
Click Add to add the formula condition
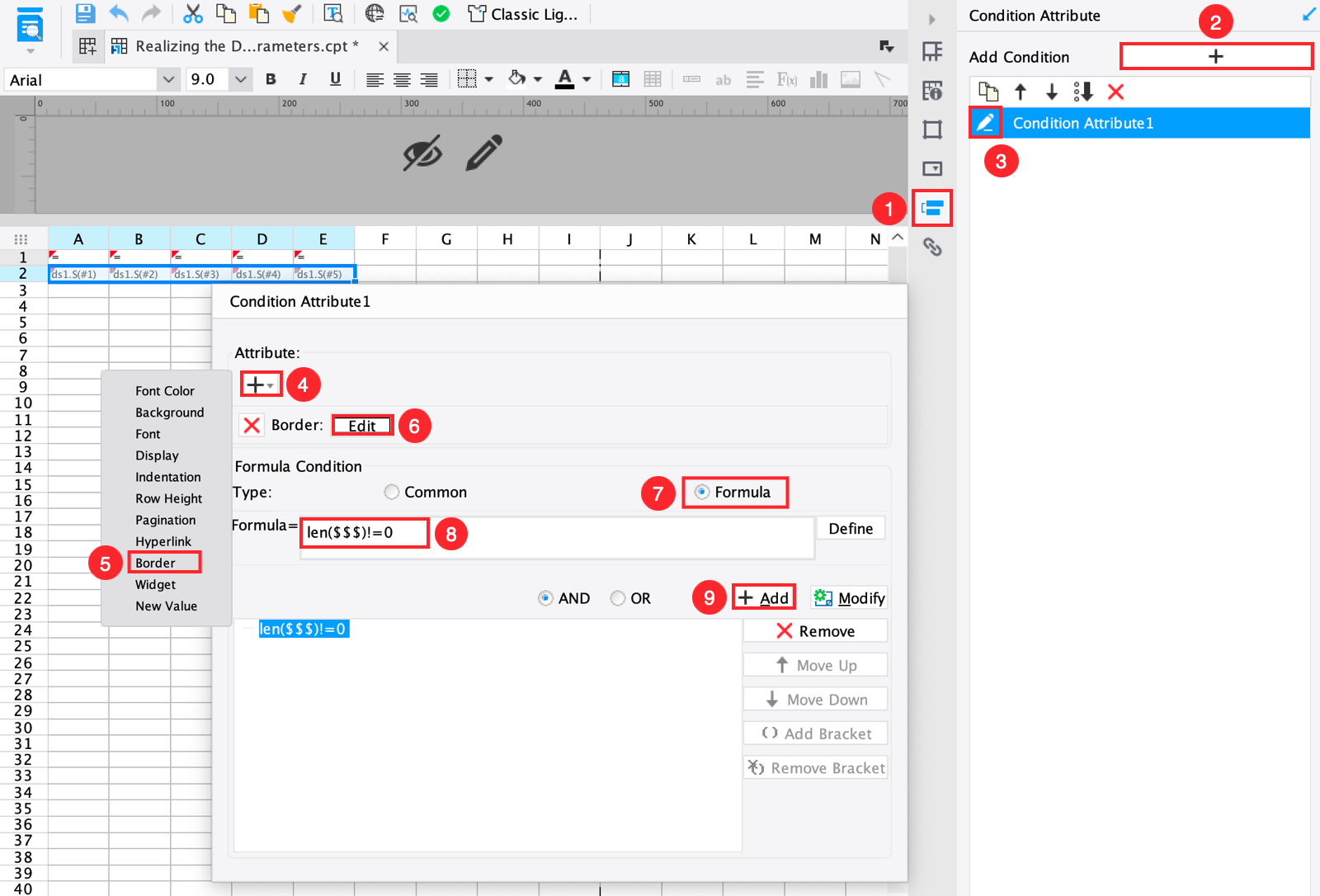[764, 597]
